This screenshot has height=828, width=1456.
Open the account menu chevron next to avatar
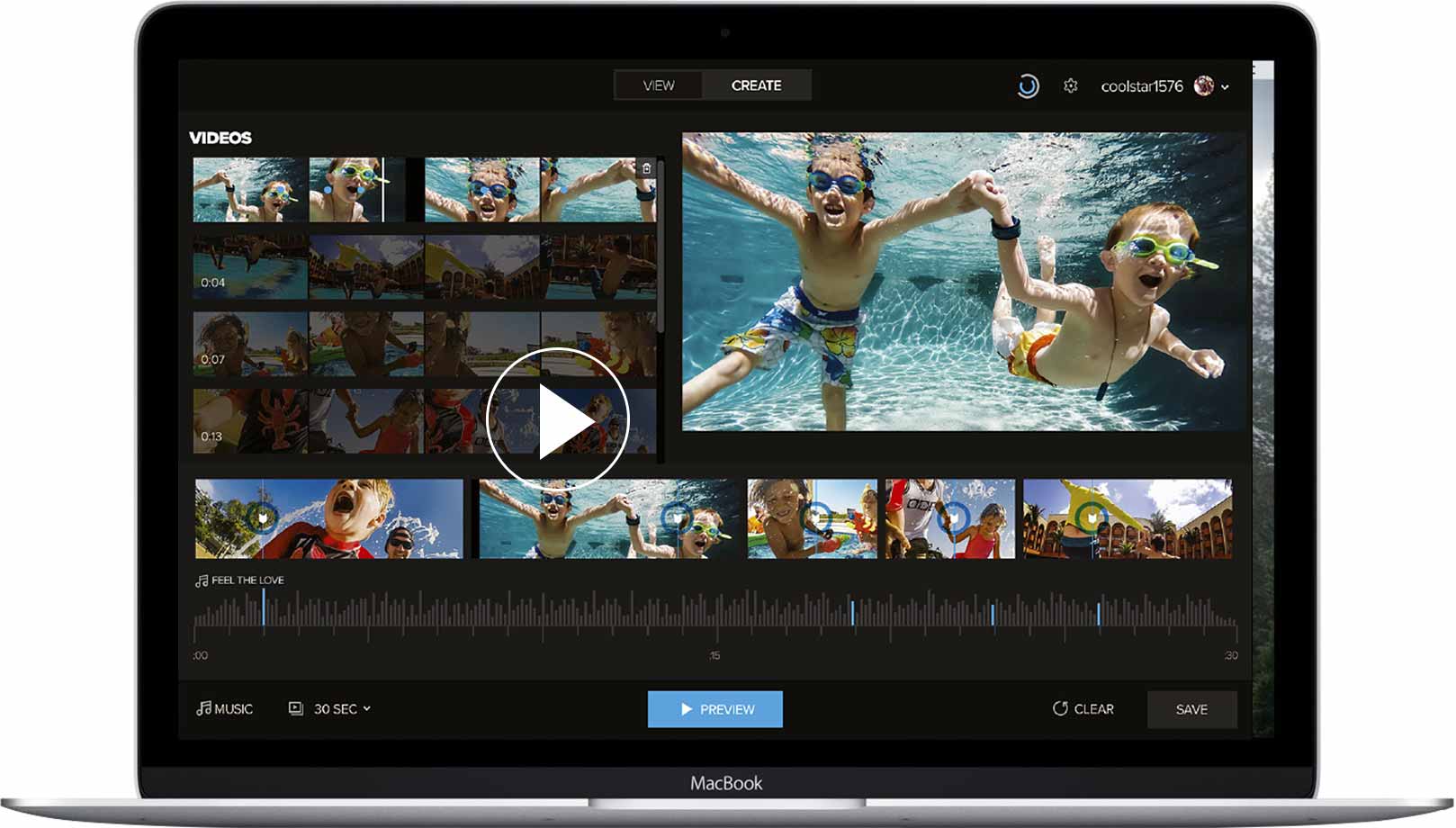tap(1226, 87)
